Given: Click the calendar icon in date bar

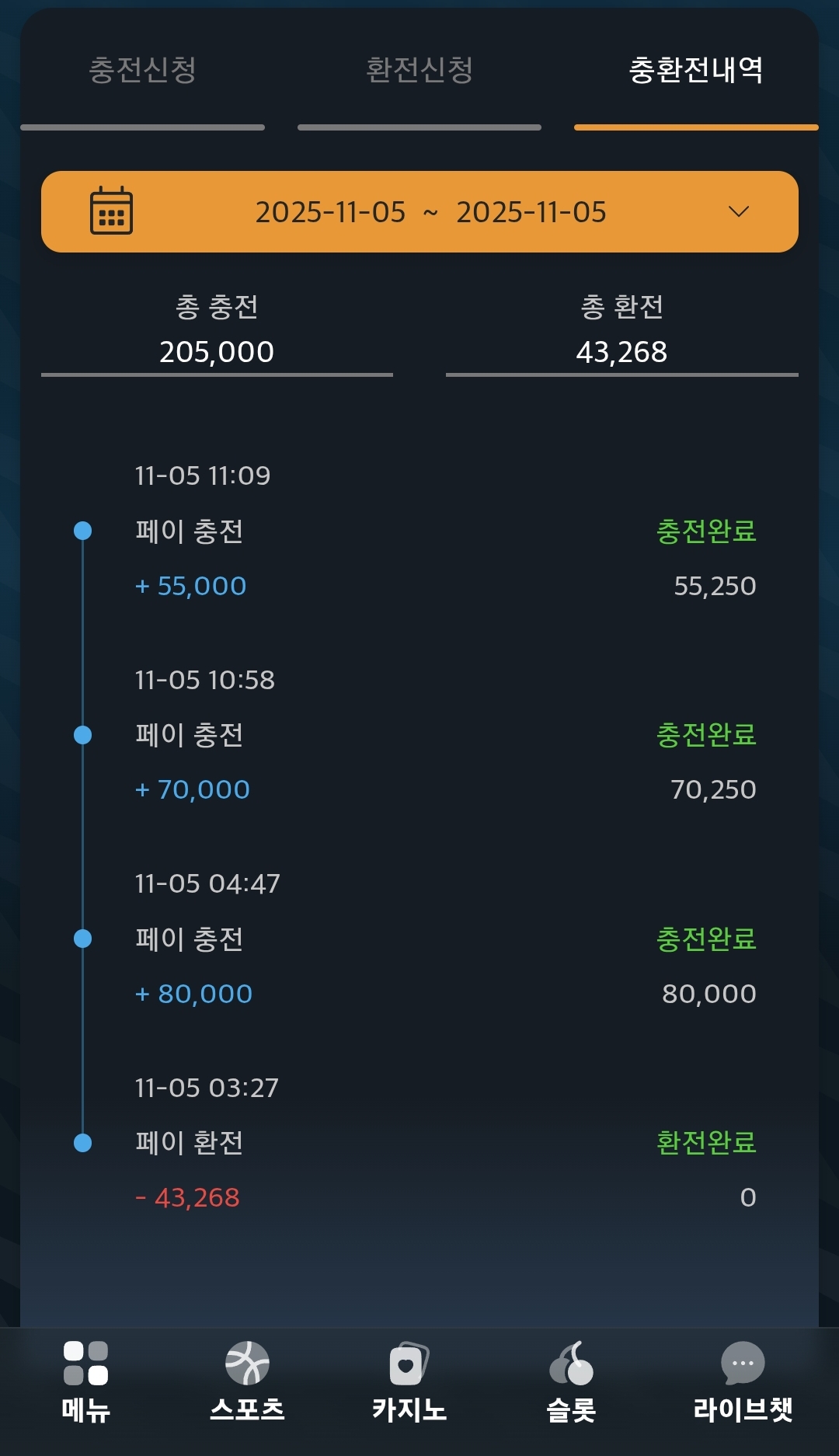Looking at the screenshot, I should [111, 211].
